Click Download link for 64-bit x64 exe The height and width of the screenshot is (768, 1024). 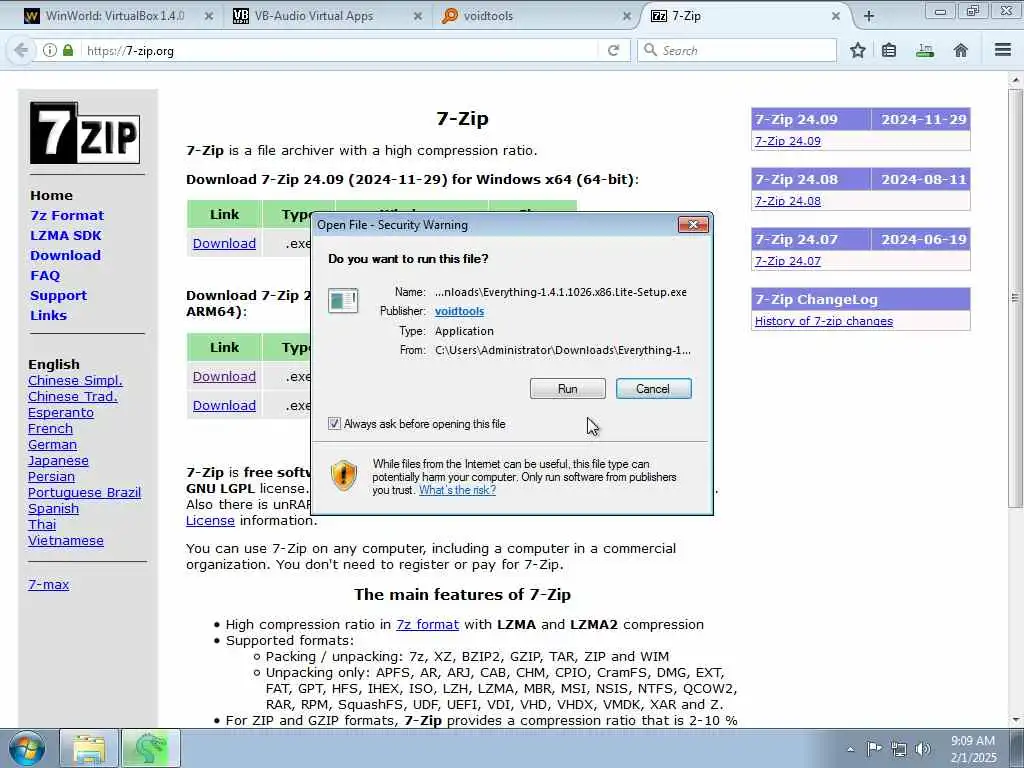pyautogui.click(x=224, y=244)
